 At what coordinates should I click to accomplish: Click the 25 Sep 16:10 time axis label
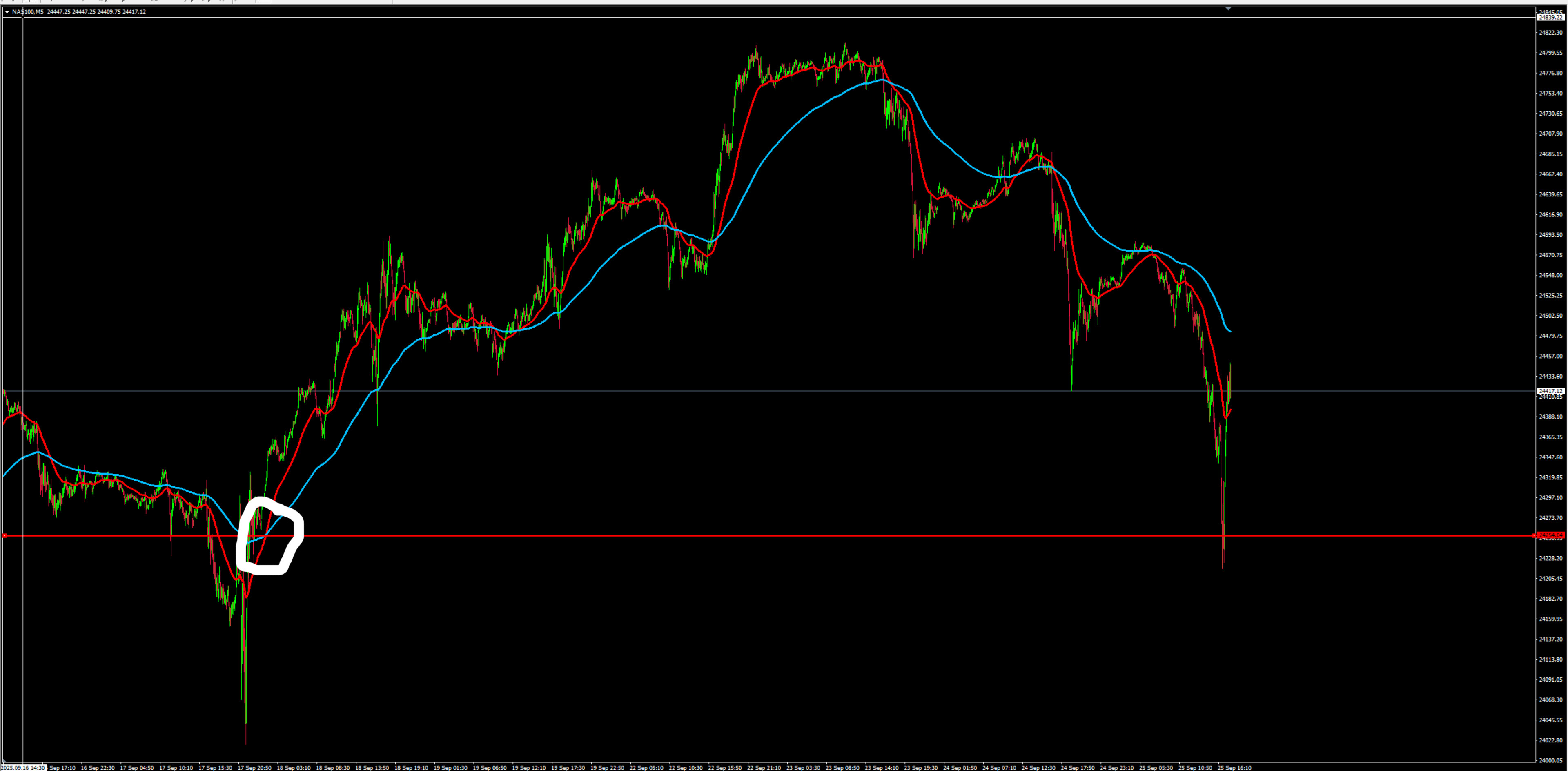[x=1234, y=767]
